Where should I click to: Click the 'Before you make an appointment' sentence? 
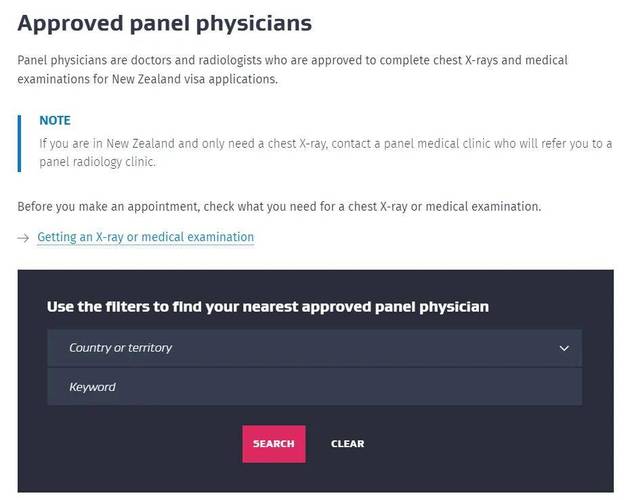pos(279,207)
